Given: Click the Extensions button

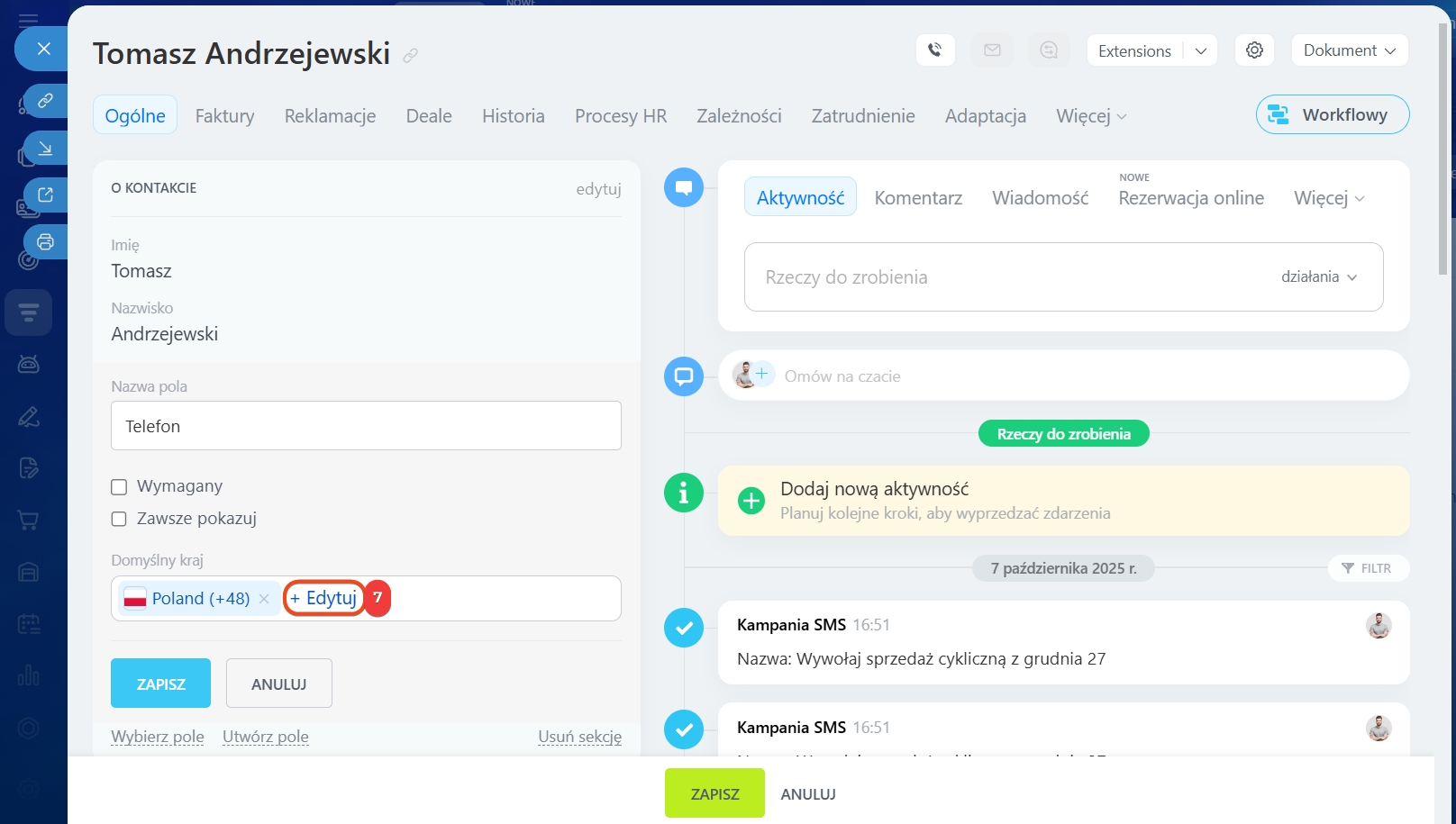Looking at the screenshot, I should point(1134,51).
